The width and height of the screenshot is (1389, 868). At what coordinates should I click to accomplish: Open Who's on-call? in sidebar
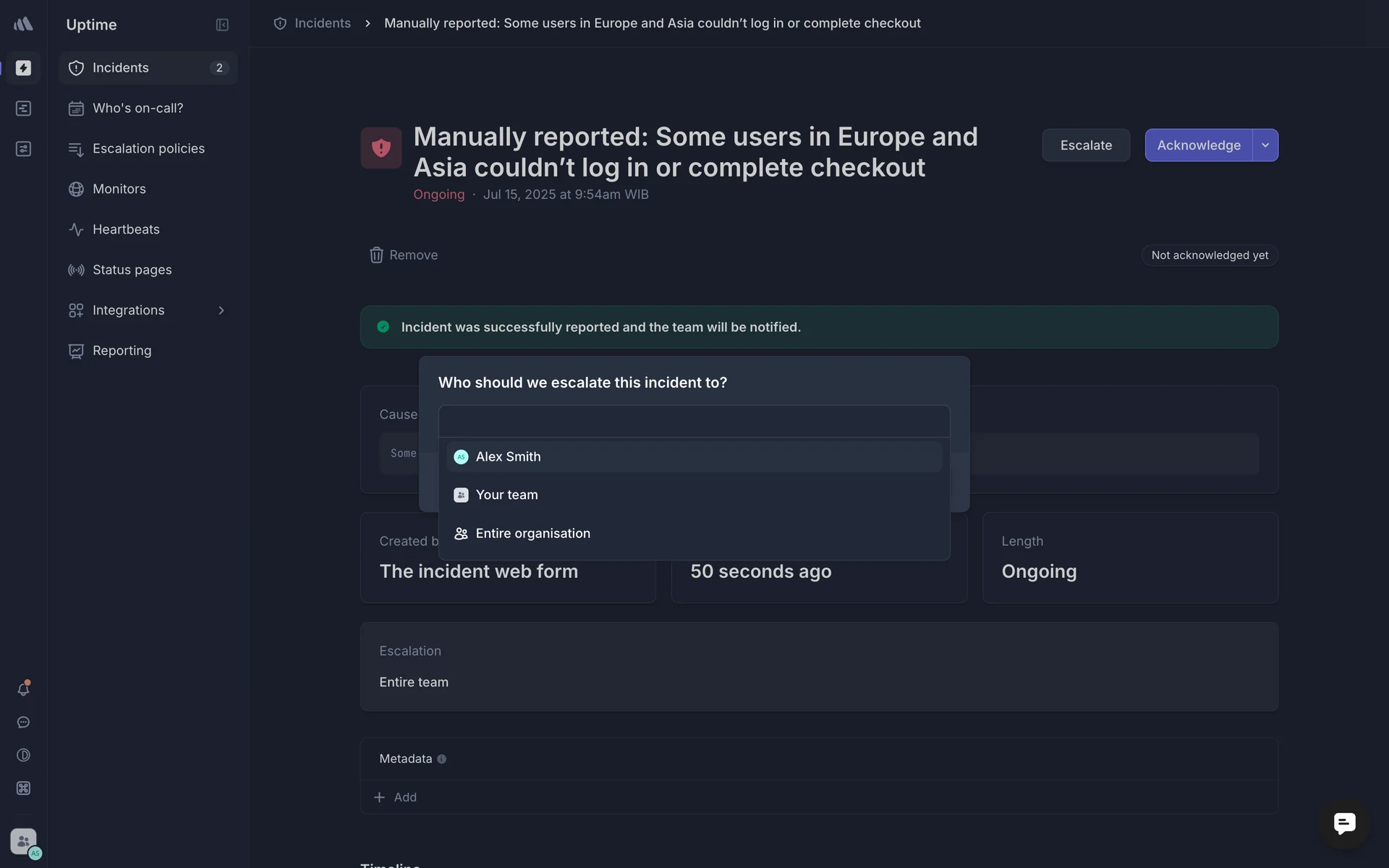tap(137, 108)
